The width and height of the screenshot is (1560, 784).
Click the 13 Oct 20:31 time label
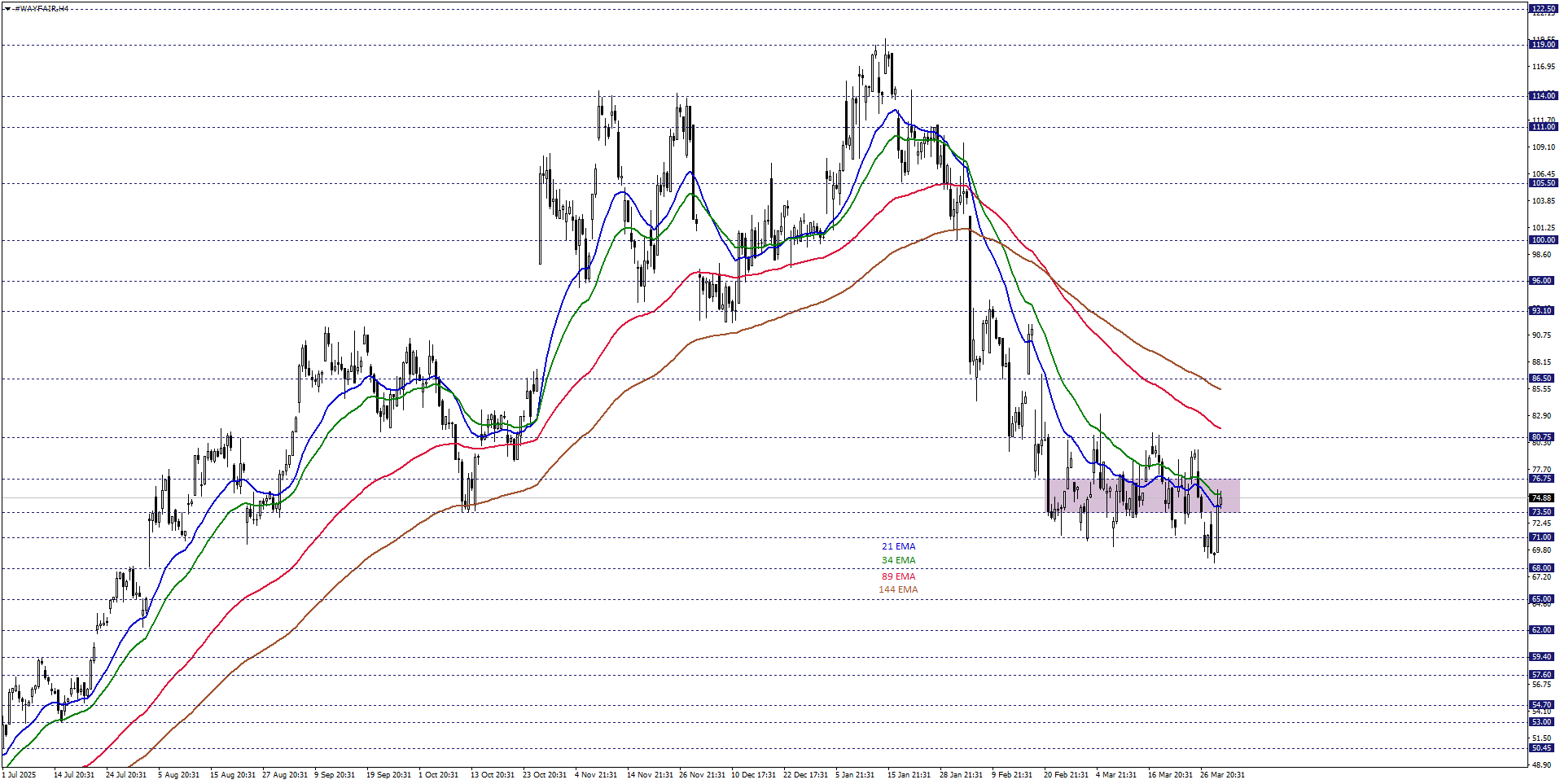pyautogui.click(x=493, y=775)
